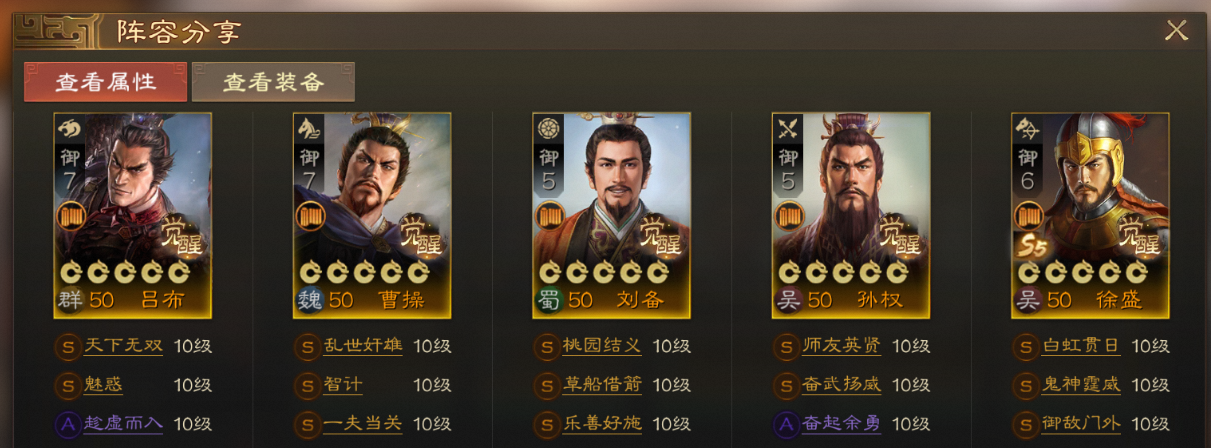Open 徐盛 hero card portrait
The image size is (1211, 448).
(1090, 215)
